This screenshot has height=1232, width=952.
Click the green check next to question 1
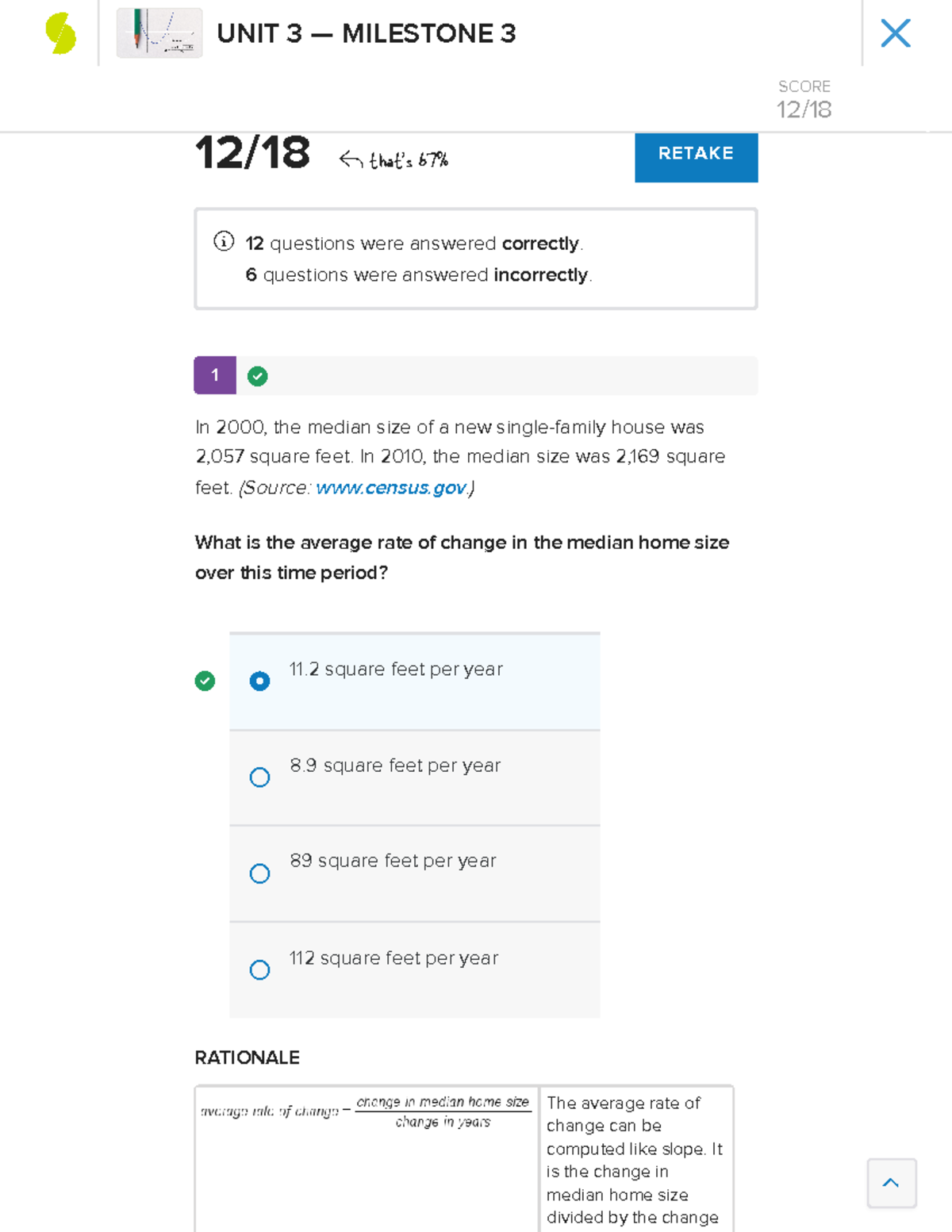point(257,376)
